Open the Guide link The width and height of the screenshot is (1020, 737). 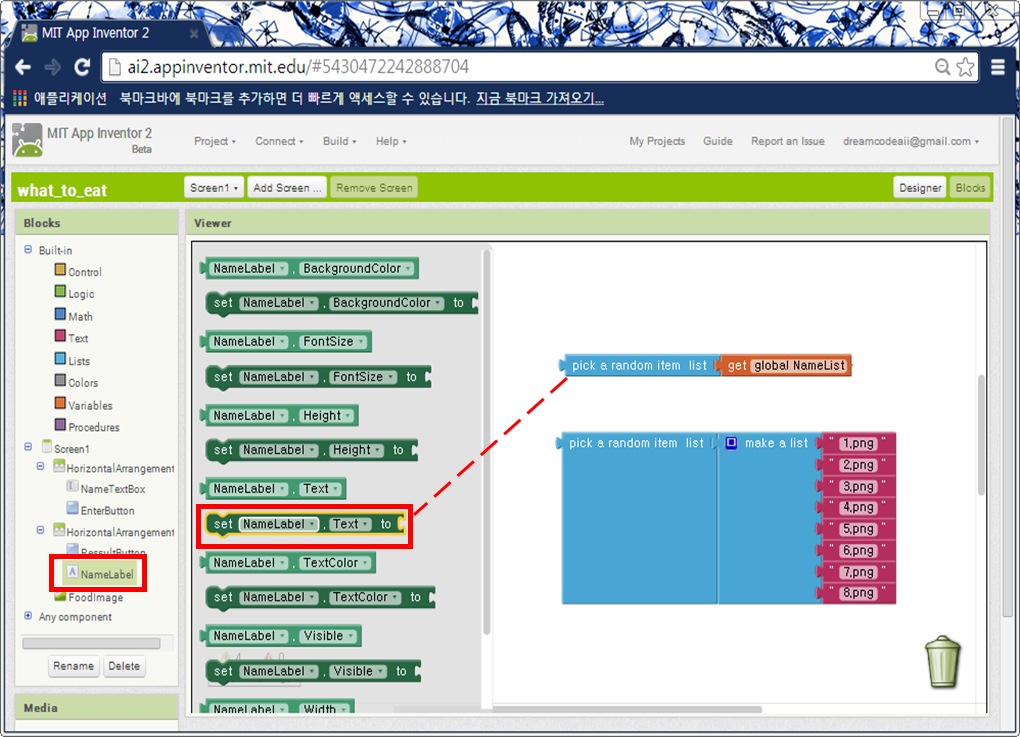(718, 141)
